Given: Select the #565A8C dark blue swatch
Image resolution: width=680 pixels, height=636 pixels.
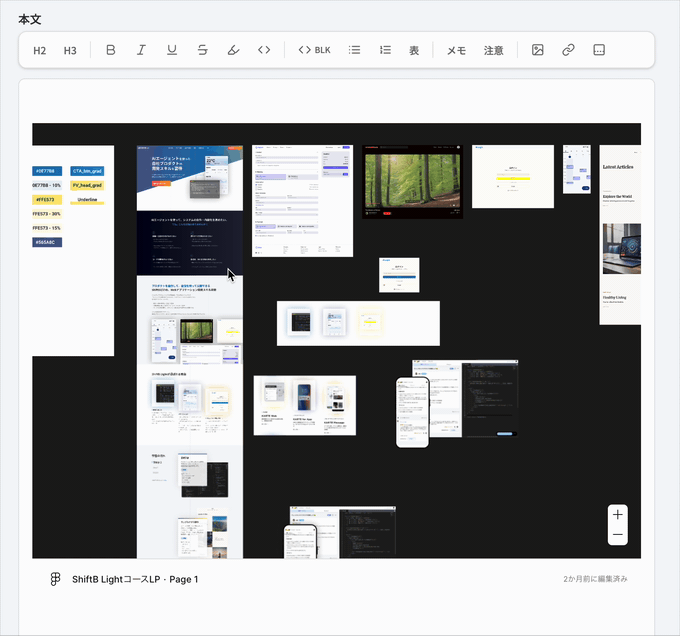Looking at the screenshot, I should pos(47,242).
